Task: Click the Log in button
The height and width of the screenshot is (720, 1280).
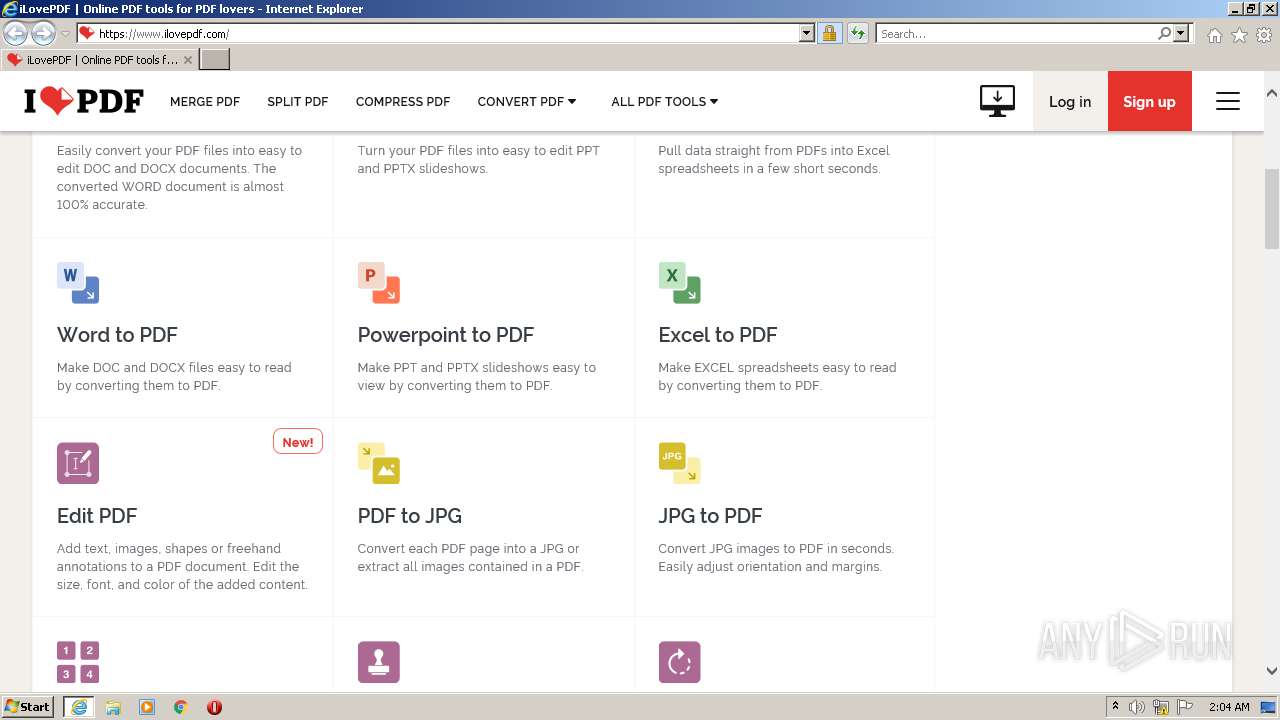Action: point(1070,101)
